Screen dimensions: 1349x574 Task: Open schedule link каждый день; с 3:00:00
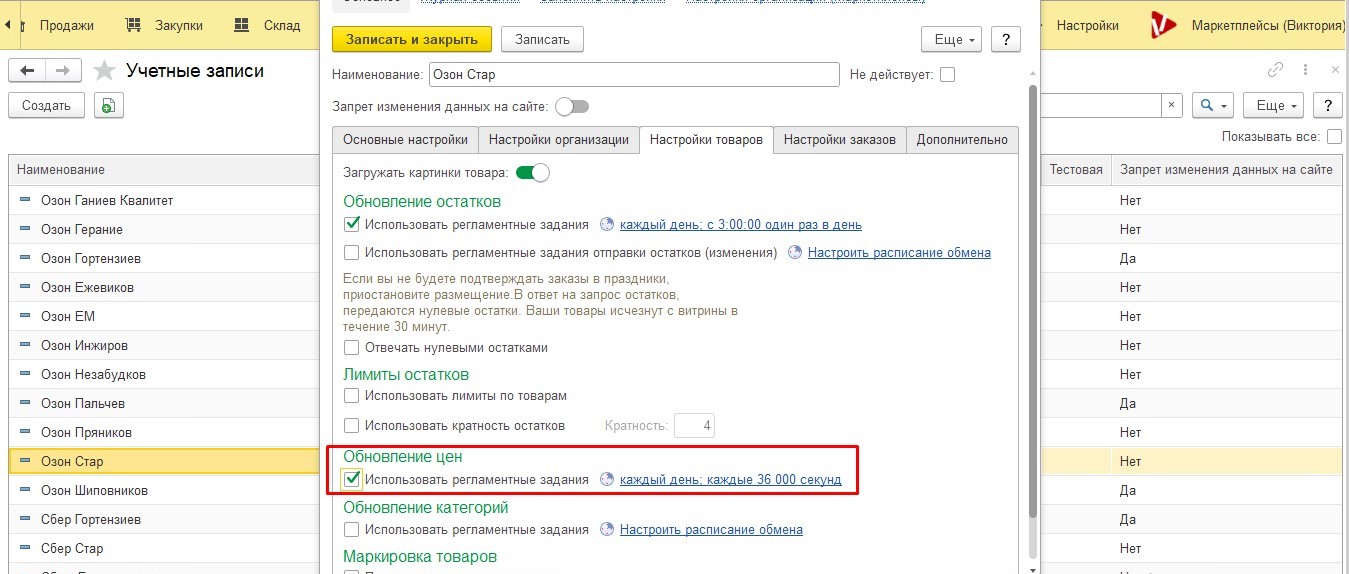coord(741,225)
